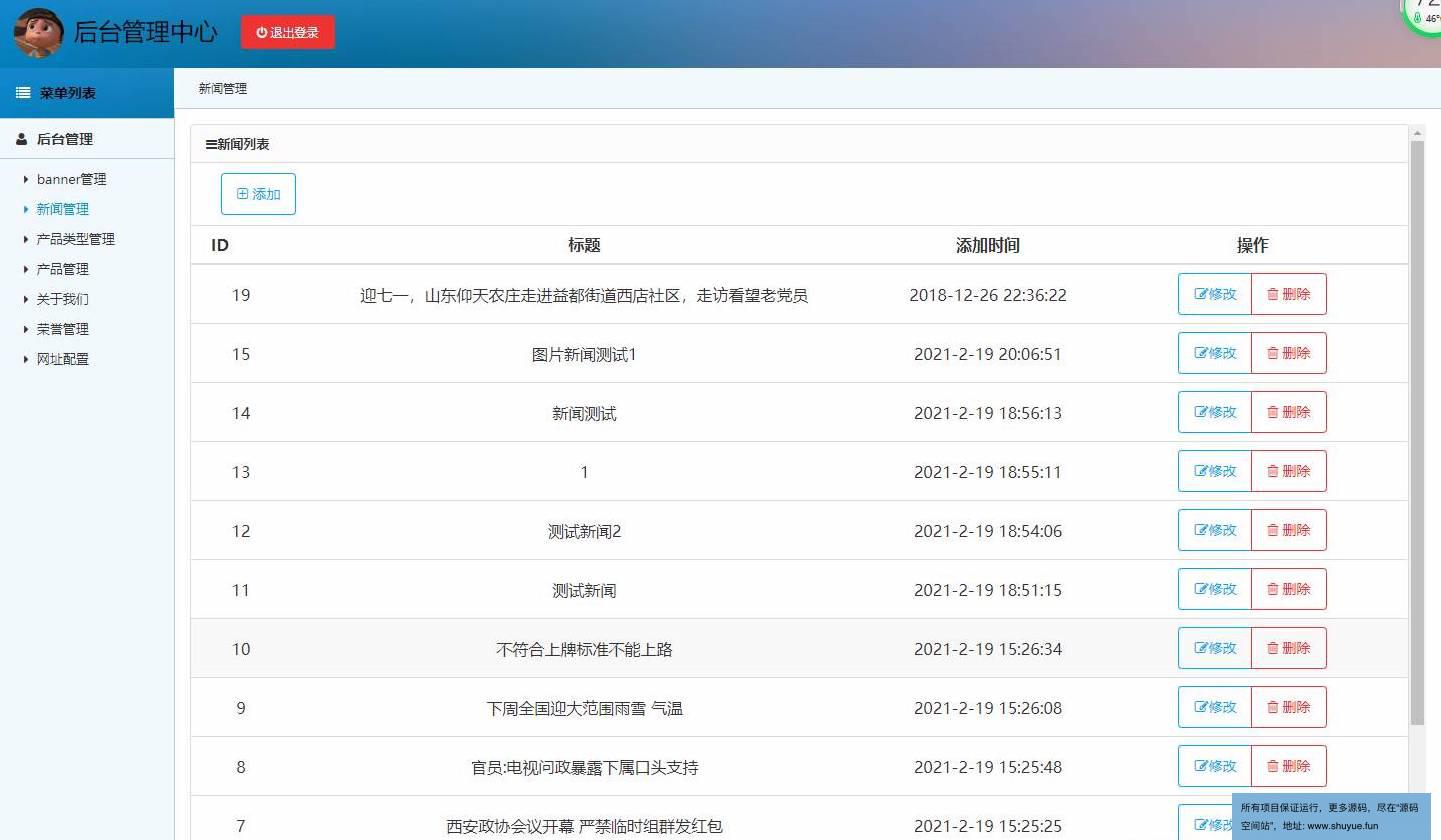The width and height of the screenshot is (1441, 840).
Task: Expand the 关于我们 arrow
Action: coord(26,299)
